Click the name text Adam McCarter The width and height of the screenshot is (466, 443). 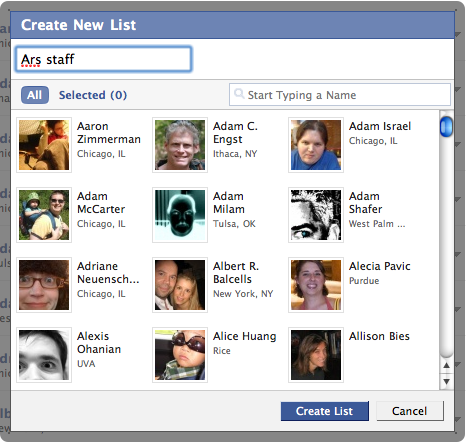click(x=101, y=203)
